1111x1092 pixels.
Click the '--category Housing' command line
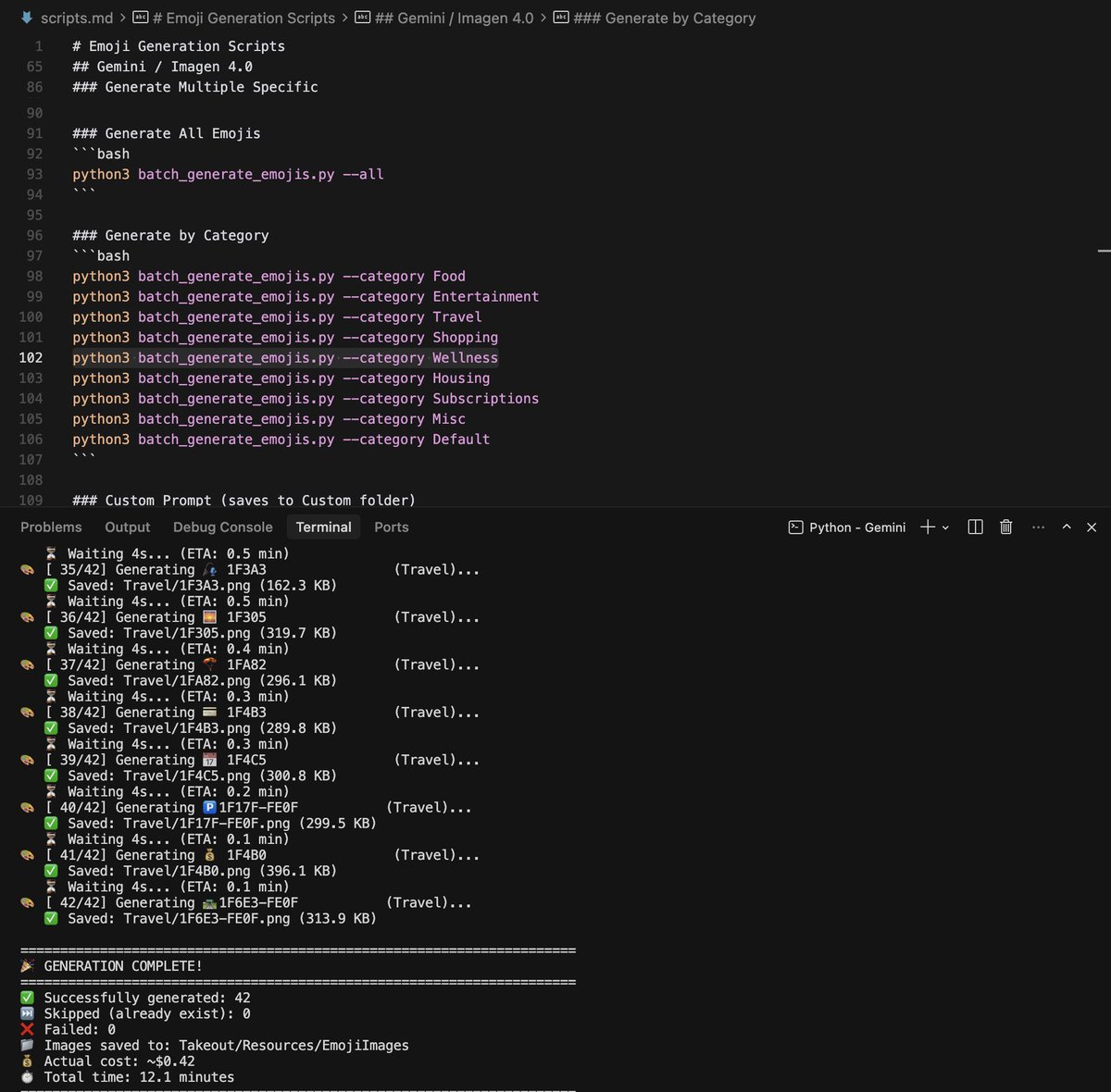click(x=281, y=378)
